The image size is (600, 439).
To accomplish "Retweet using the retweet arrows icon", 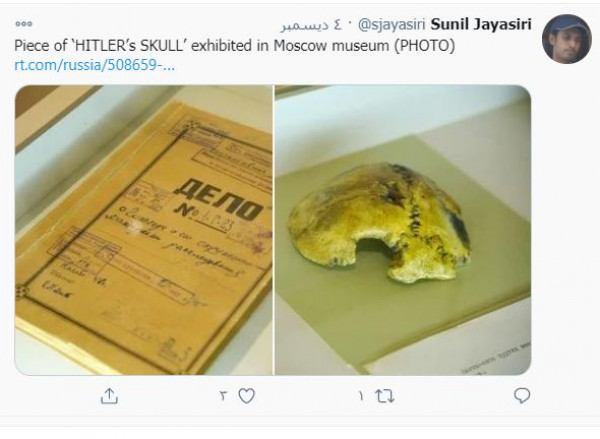I will [x=385, y=396].
